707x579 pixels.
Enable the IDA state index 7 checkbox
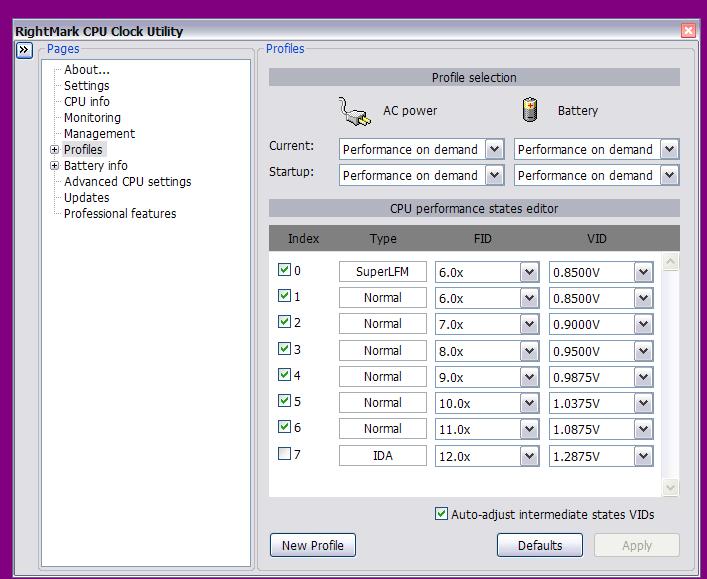(284, 453)
